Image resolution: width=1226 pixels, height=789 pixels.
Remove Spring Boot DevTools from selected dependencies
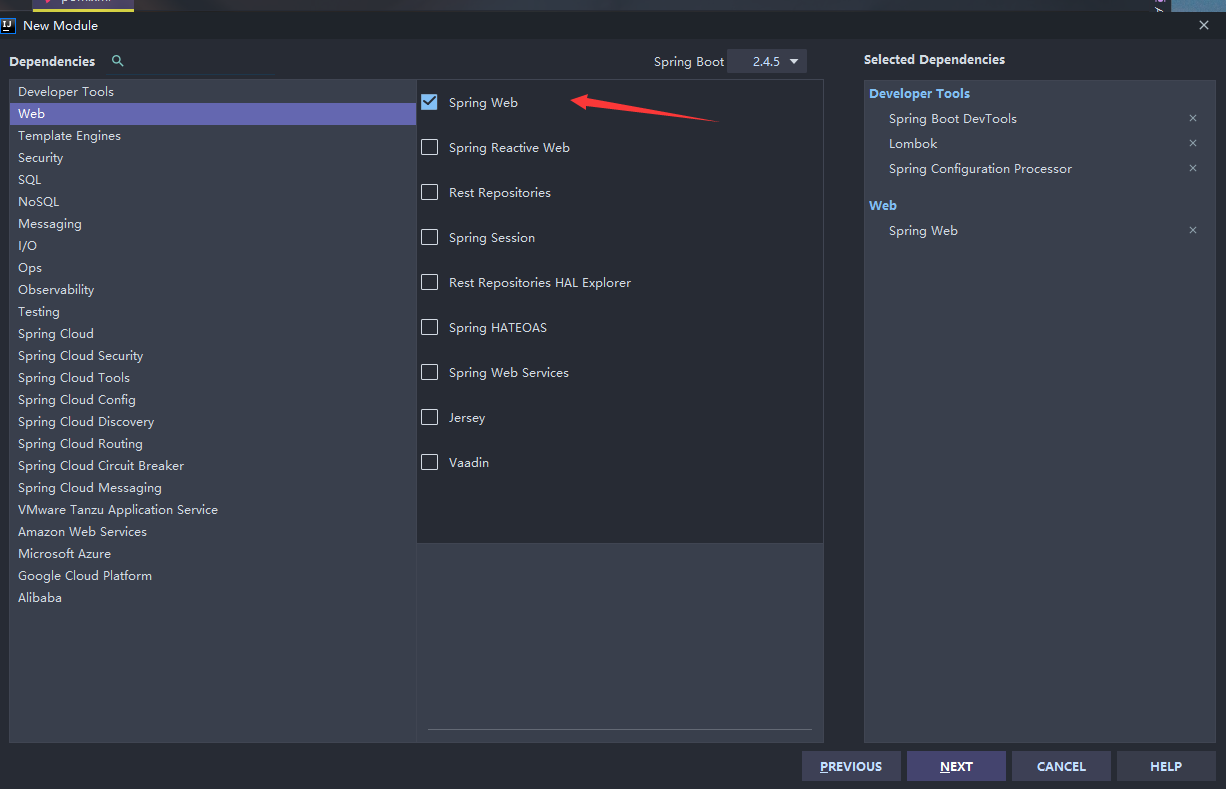(1192, 118)
